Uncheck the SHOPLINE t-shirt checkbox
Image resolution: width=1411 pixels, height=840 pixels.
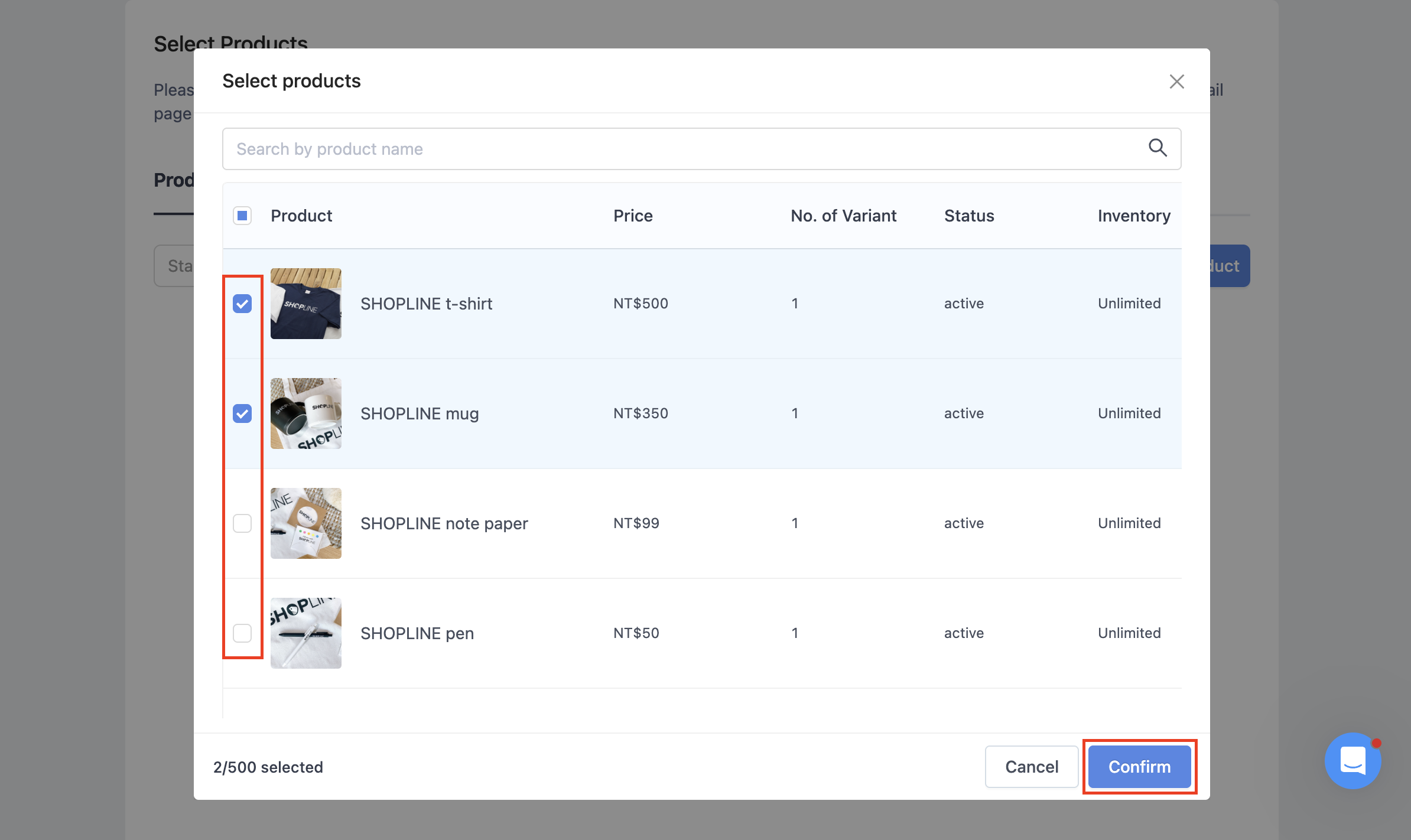(242, 304)
